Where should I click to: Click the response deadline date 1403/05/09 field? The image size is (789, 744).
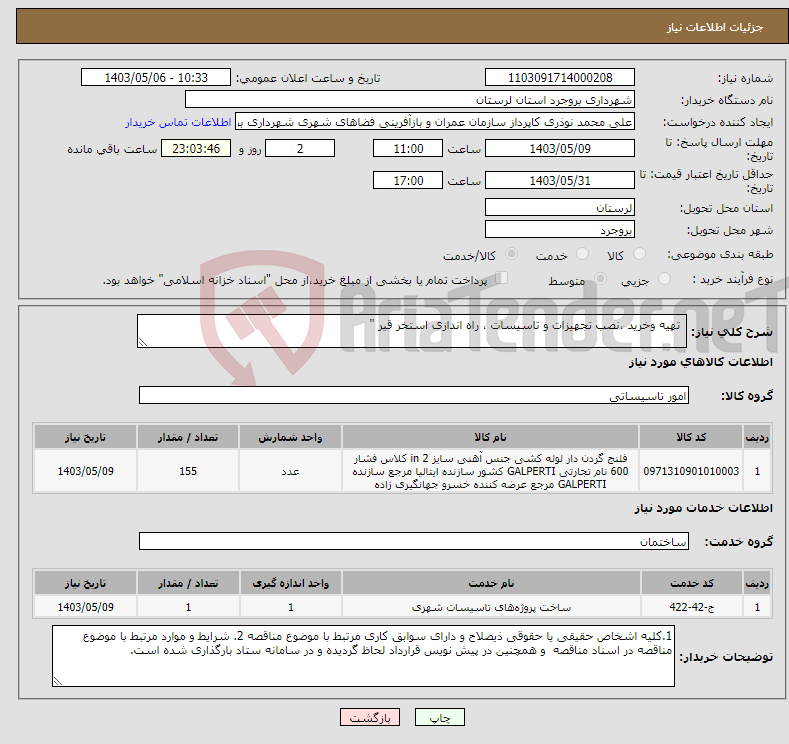pyautogui.click(x=560, y=148)
